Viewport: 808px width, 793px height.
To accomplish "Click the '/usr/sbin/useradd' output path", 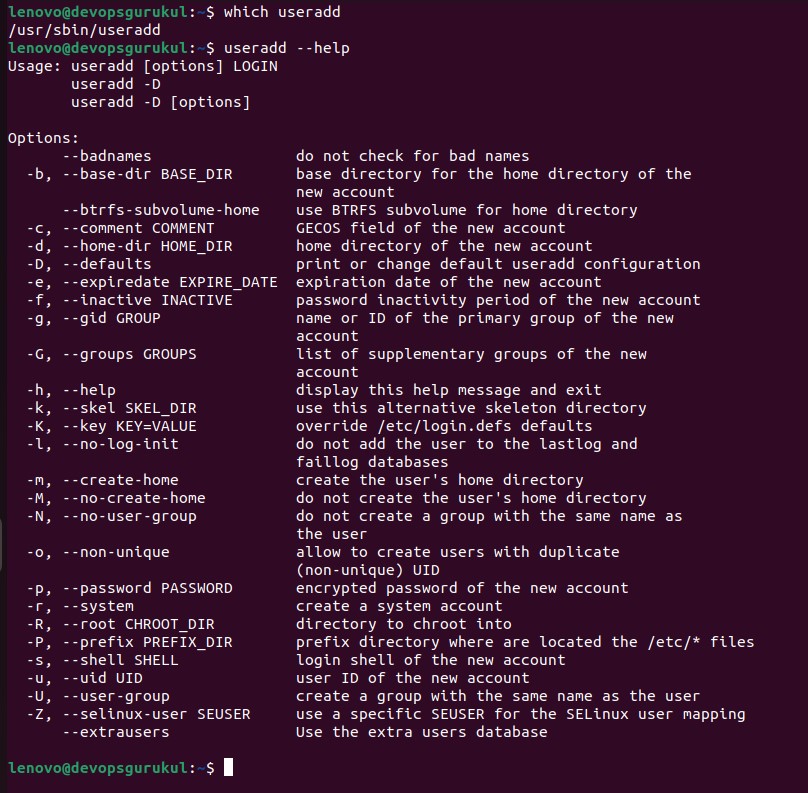I will [84, 30].
